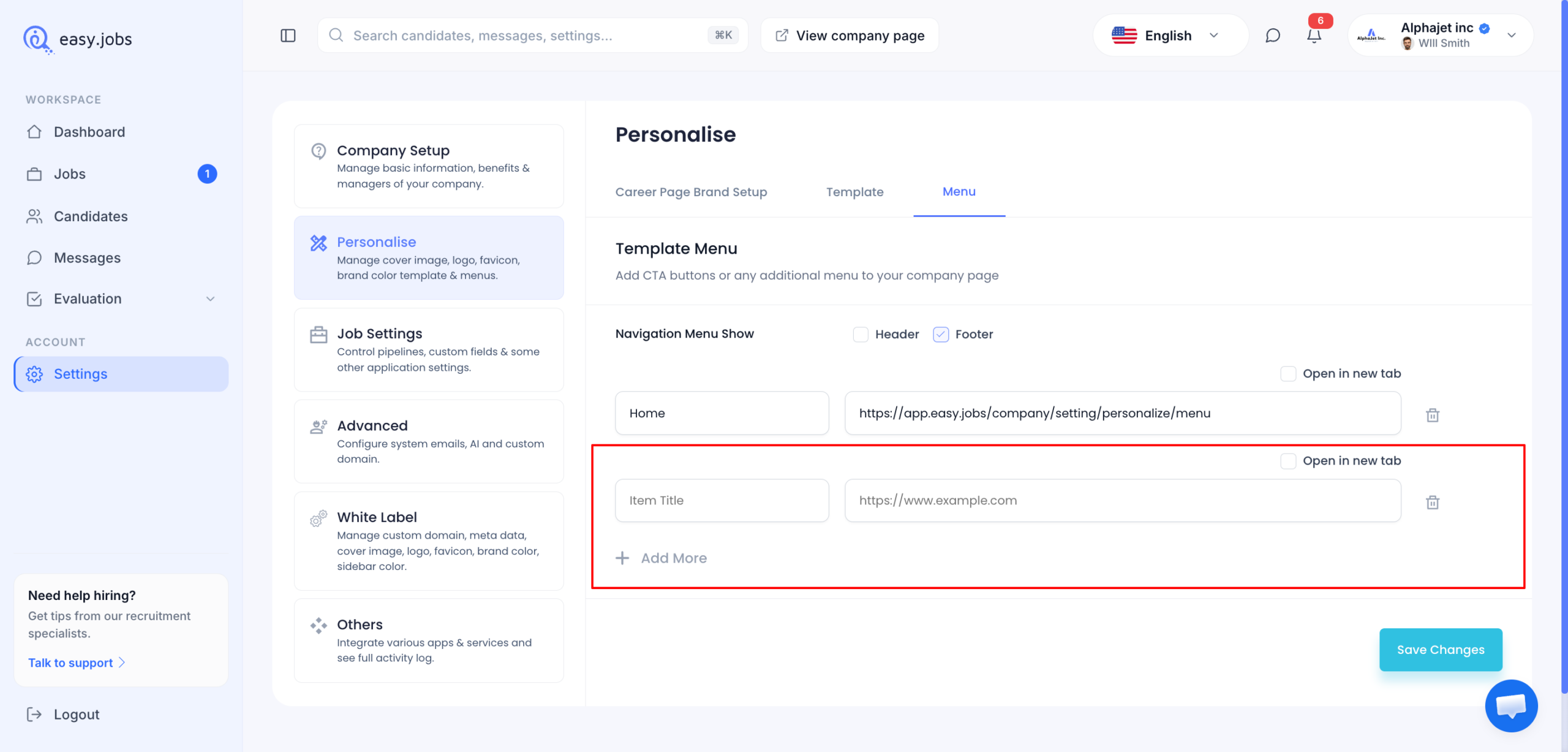Click the Item Title input field
Screen dimensions: 1568x752
point(722,500)
